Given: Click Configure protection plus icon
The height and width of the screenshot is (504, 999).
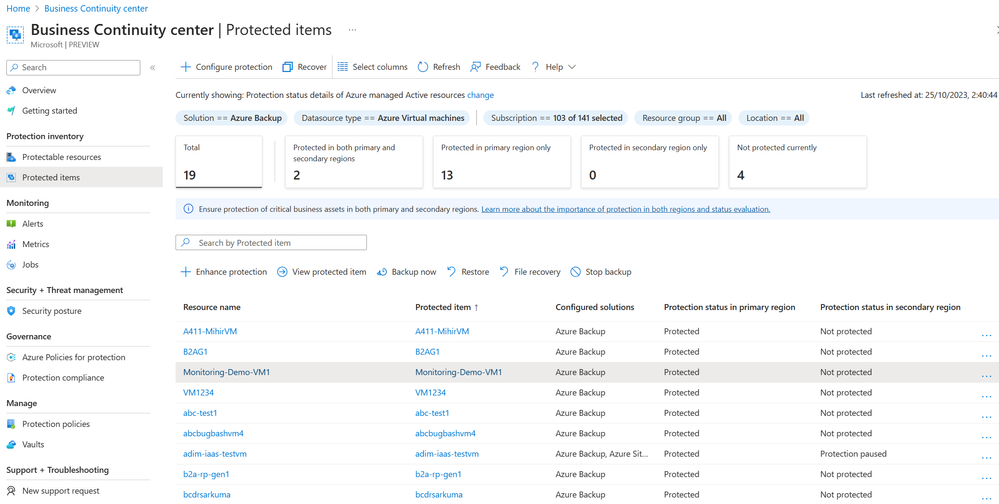Looking at the screenshot, I should tap(185, 67).
